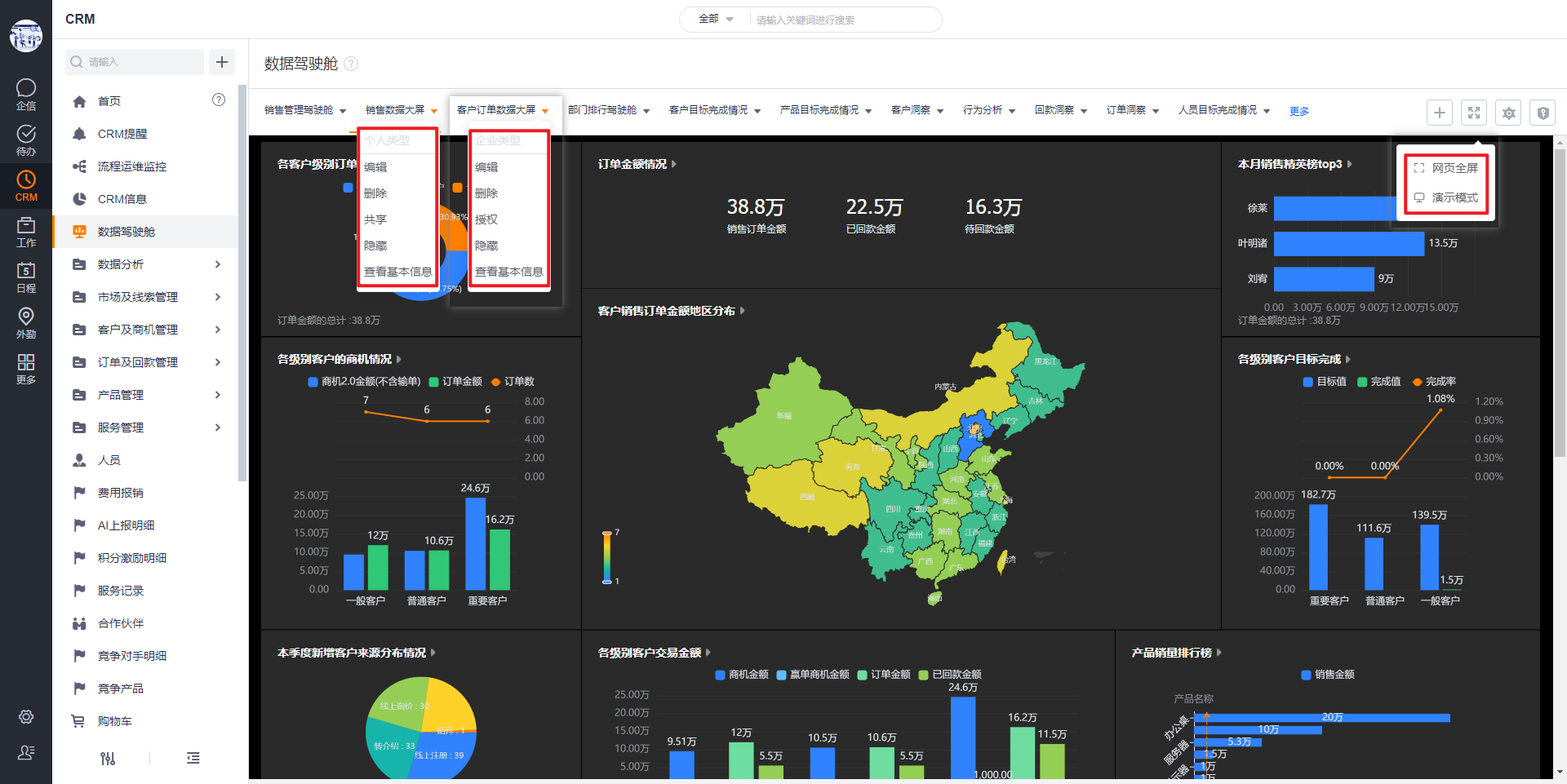
Task: Click the sidebar plus button
Action: click(x=221, y=62)
